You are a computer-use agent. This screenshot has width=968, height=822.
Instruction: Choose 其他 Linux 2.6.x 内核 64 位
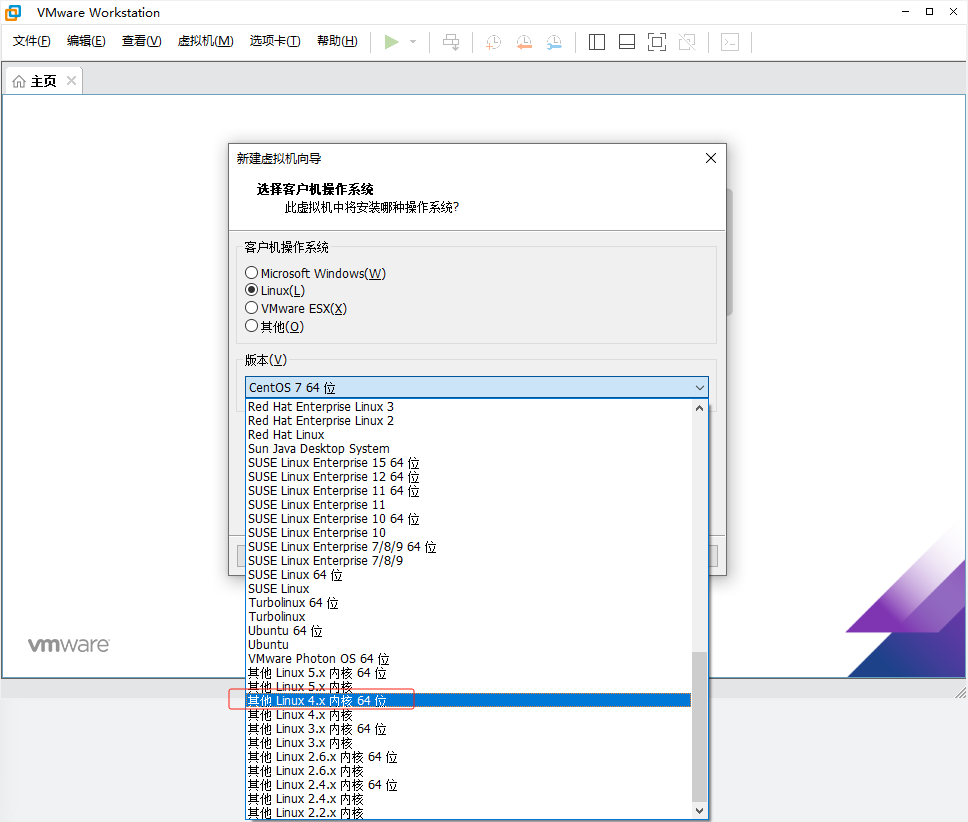coord(469,757)
